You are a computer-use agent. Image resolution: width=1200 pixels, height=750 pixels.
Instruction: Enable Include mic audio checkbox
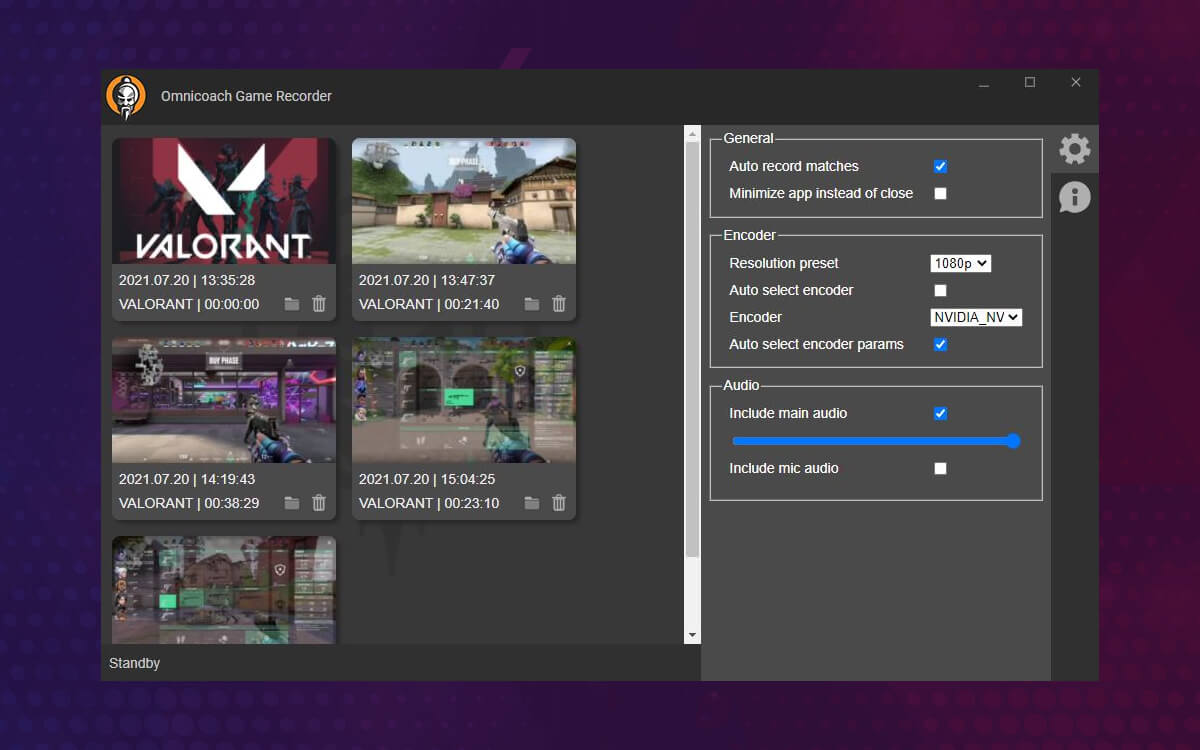click(x=940, y=468)
